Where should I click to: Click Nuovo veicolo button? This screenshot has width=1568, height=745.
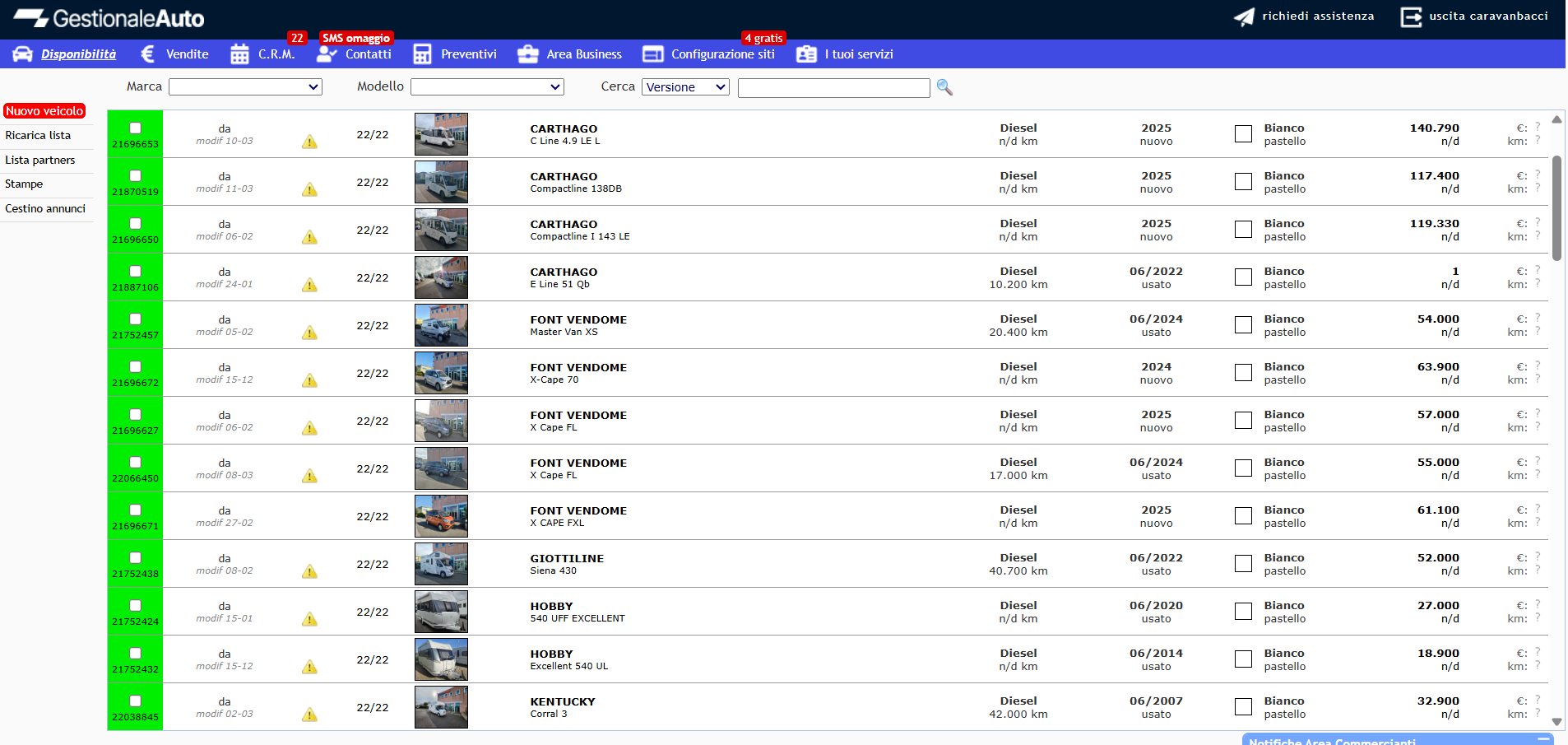tap(44, 111)
